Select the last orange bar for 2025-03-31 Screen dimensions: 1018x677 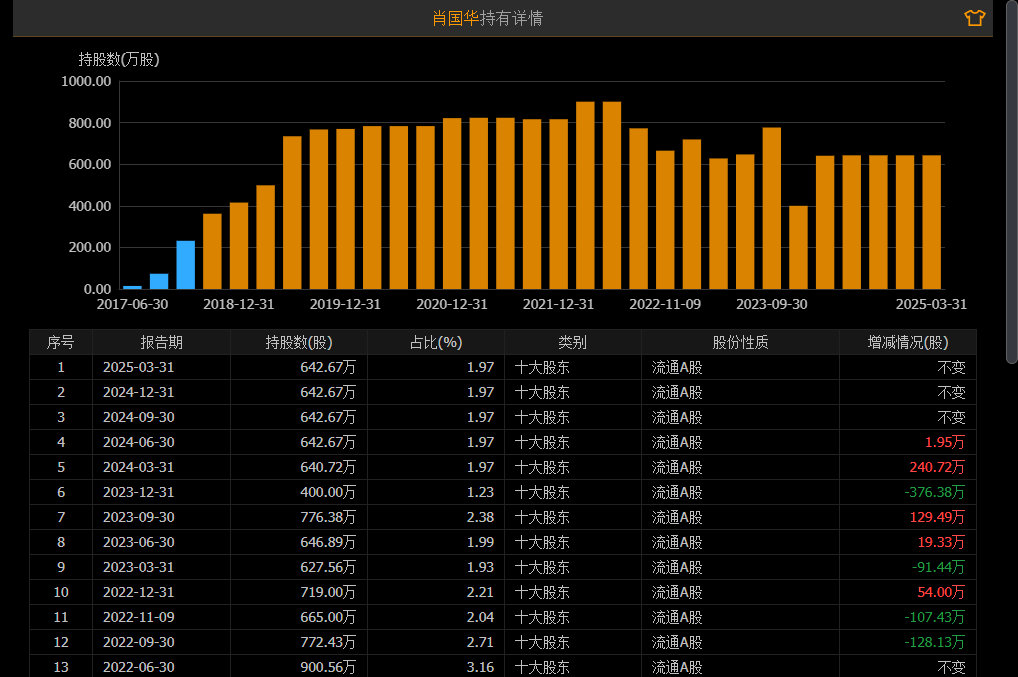click(x=932, y=222)
